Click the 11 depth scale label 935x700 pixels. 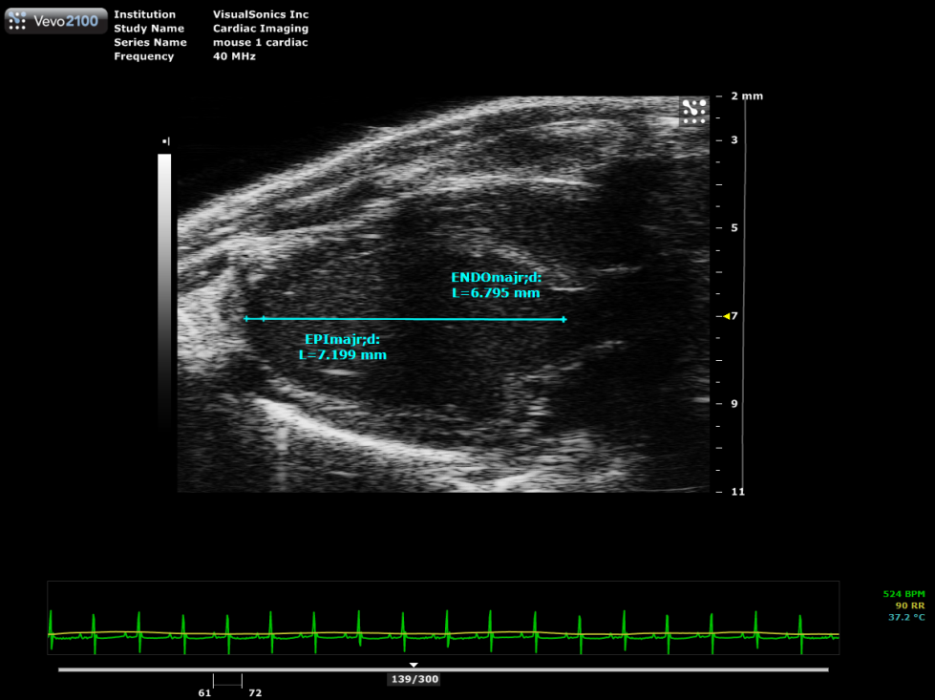coord(738,492)
